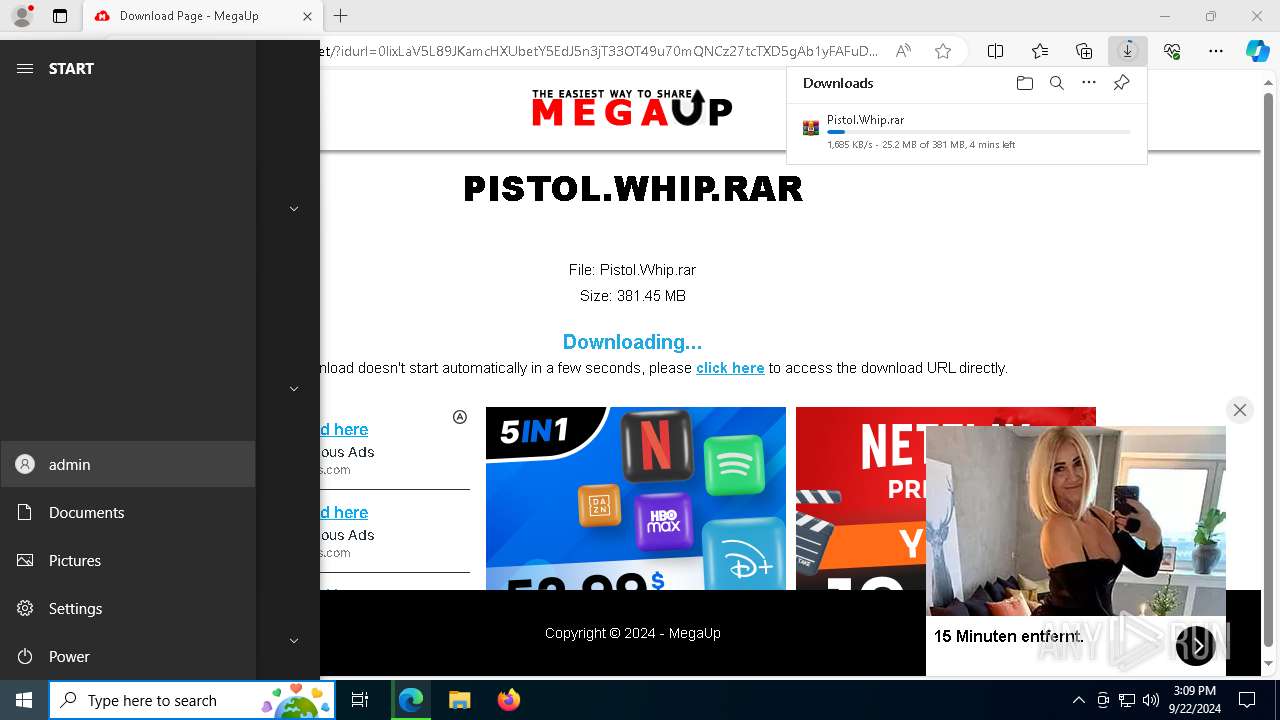Expand the first Start menu group chevron

pyautogui.click(x=294, y=209)
